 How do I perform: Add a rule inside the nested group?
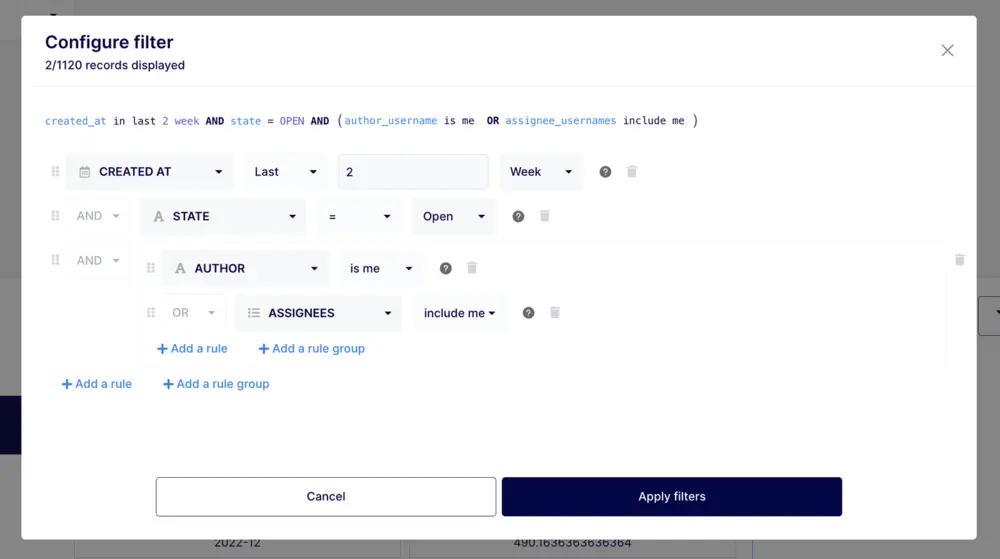click(x=192, y=349)
